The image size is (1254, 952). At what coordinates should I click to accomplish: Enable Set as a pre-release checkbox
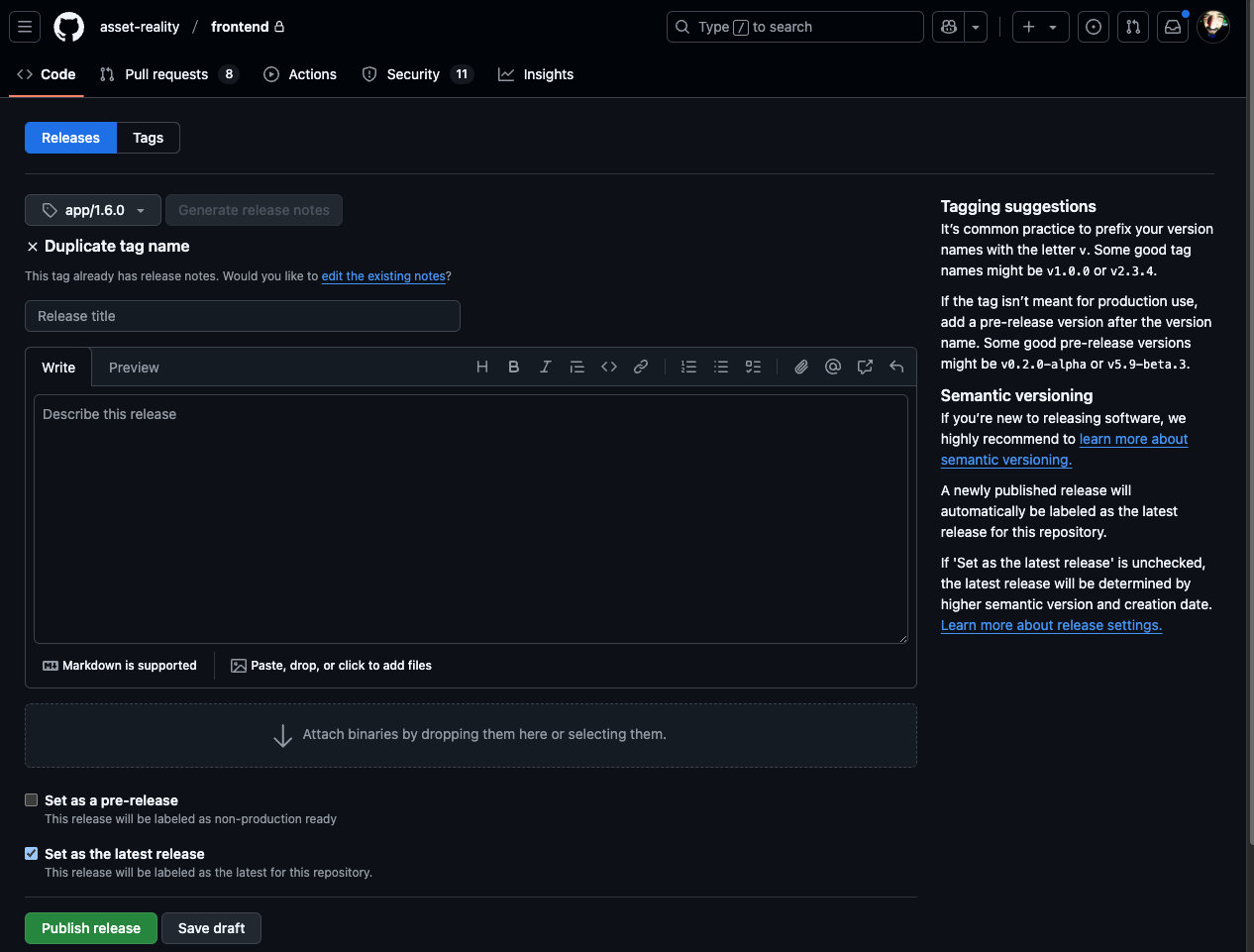coord(32,800)
